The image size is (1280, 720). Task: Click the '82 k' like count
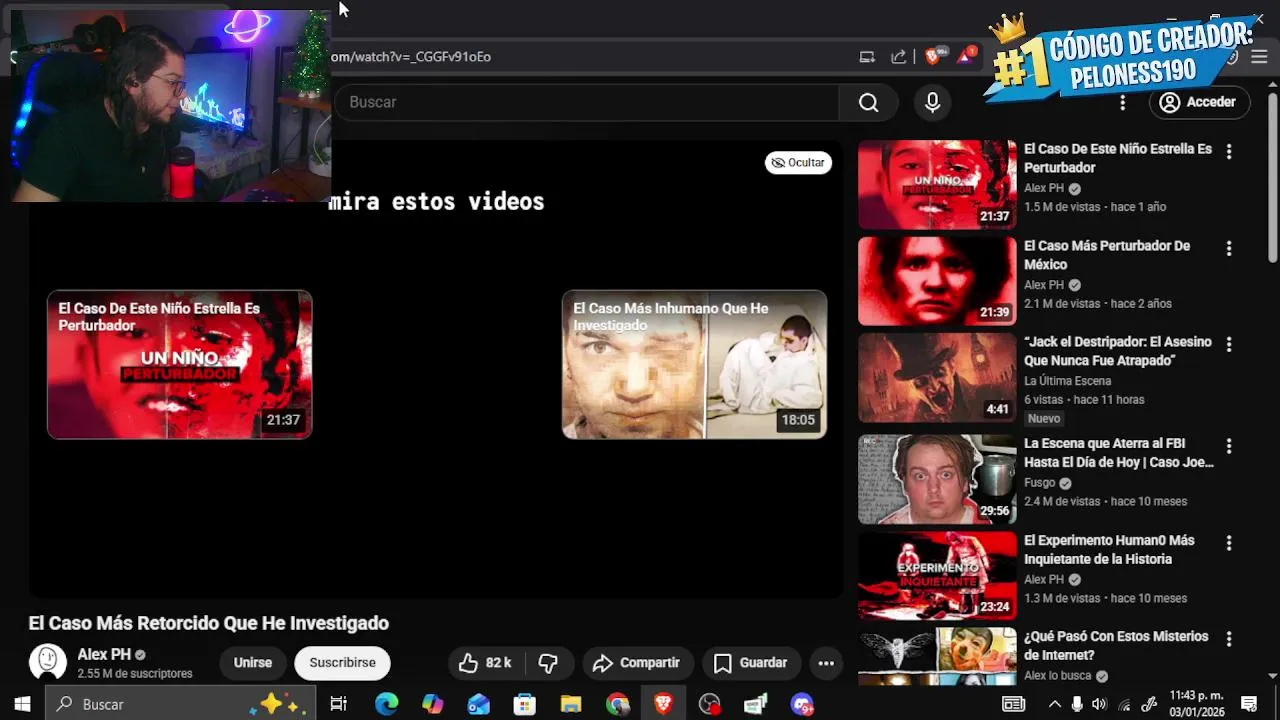[498, 663]
